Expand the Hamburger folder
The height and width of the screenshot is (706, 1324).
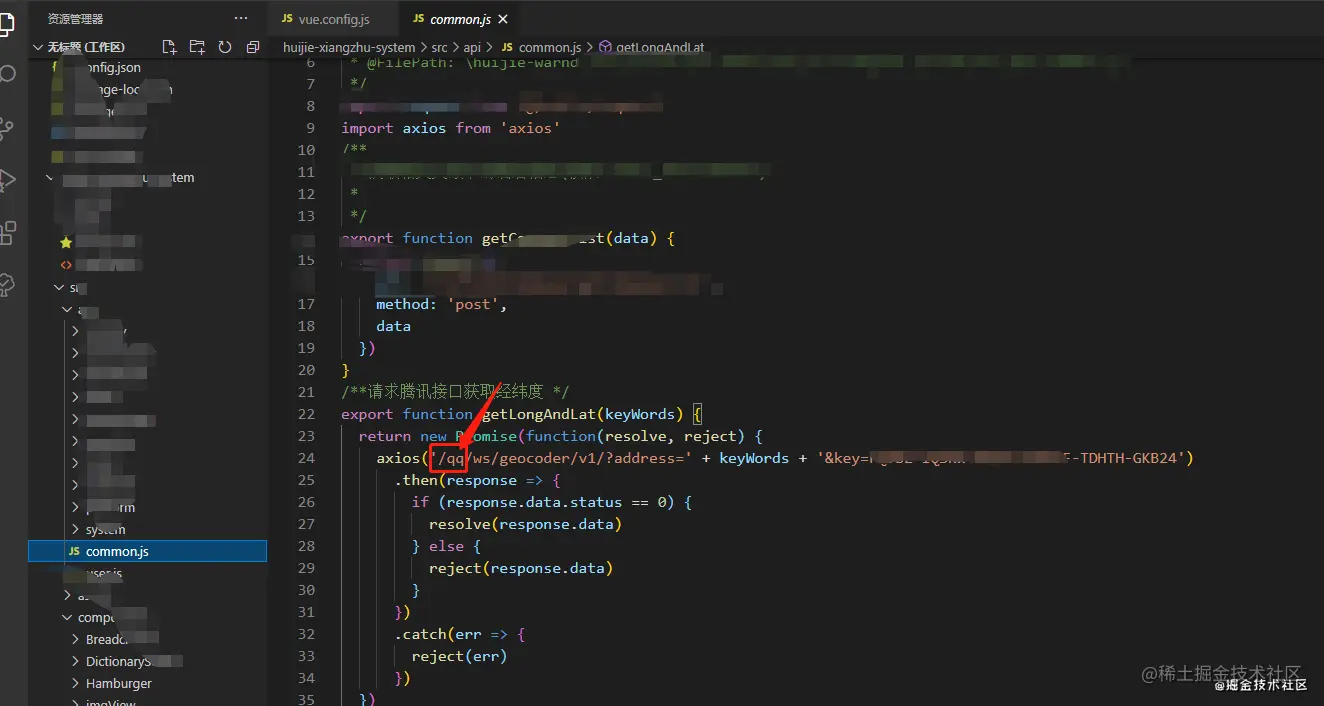(118, 683)
